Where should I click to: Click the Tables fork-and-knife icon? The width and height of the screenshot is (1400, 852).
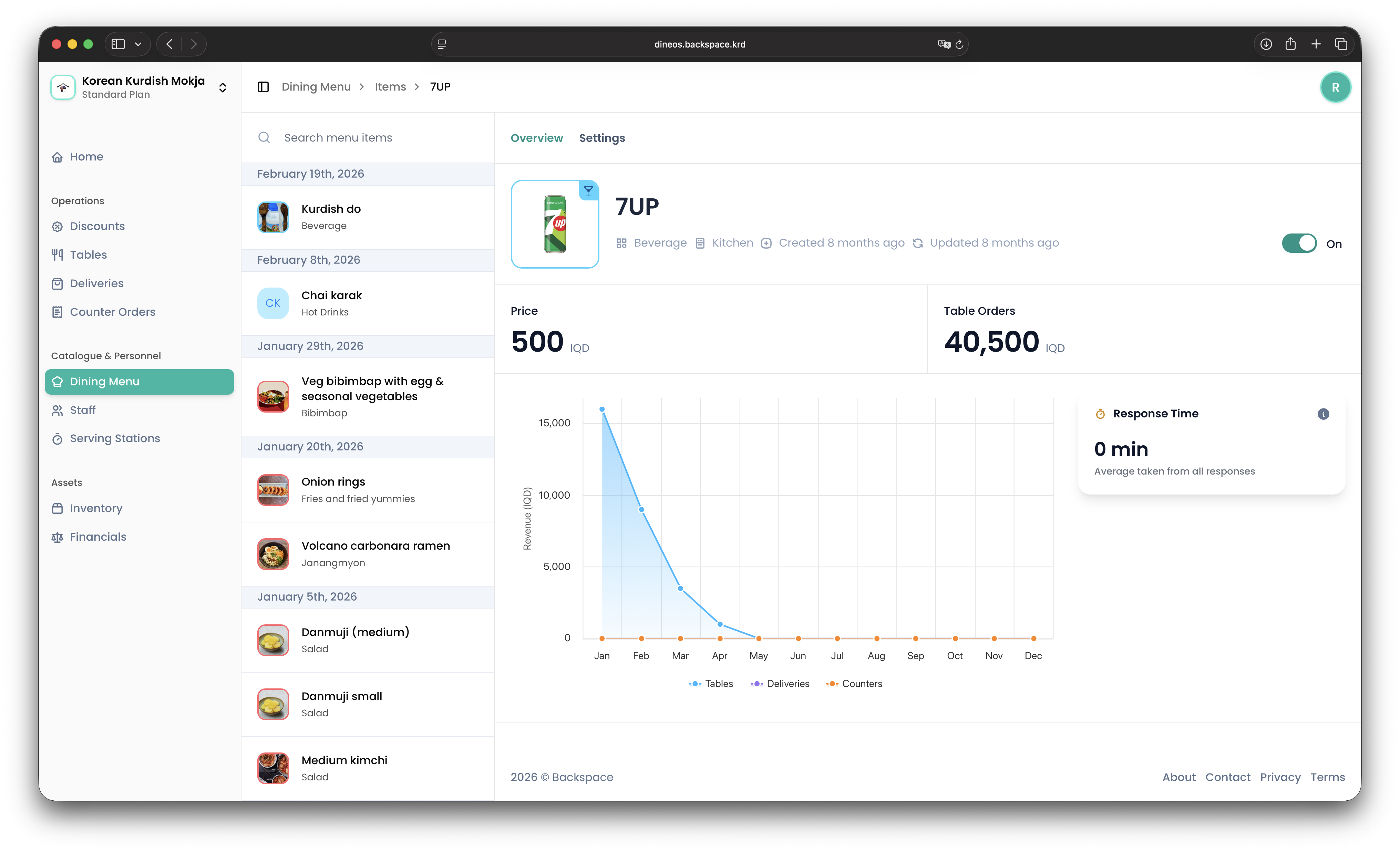58,255
